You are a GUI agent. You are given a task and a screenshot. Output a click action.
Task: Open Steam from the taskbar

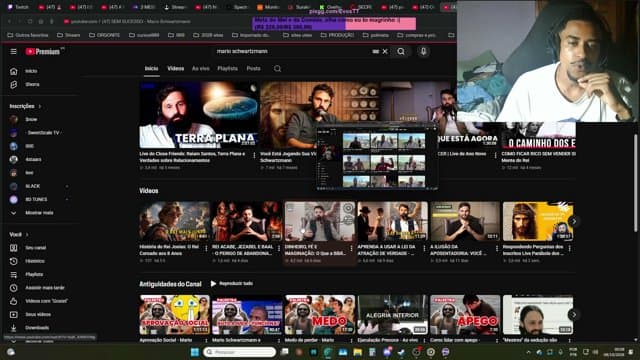[x=401, y=352]
